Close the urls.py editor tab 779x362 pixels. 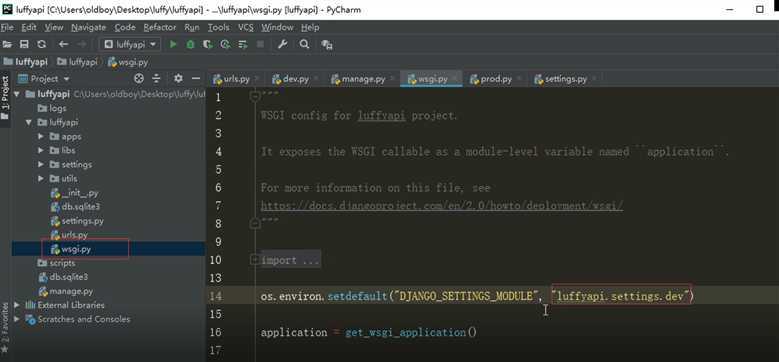click(257, 78)
